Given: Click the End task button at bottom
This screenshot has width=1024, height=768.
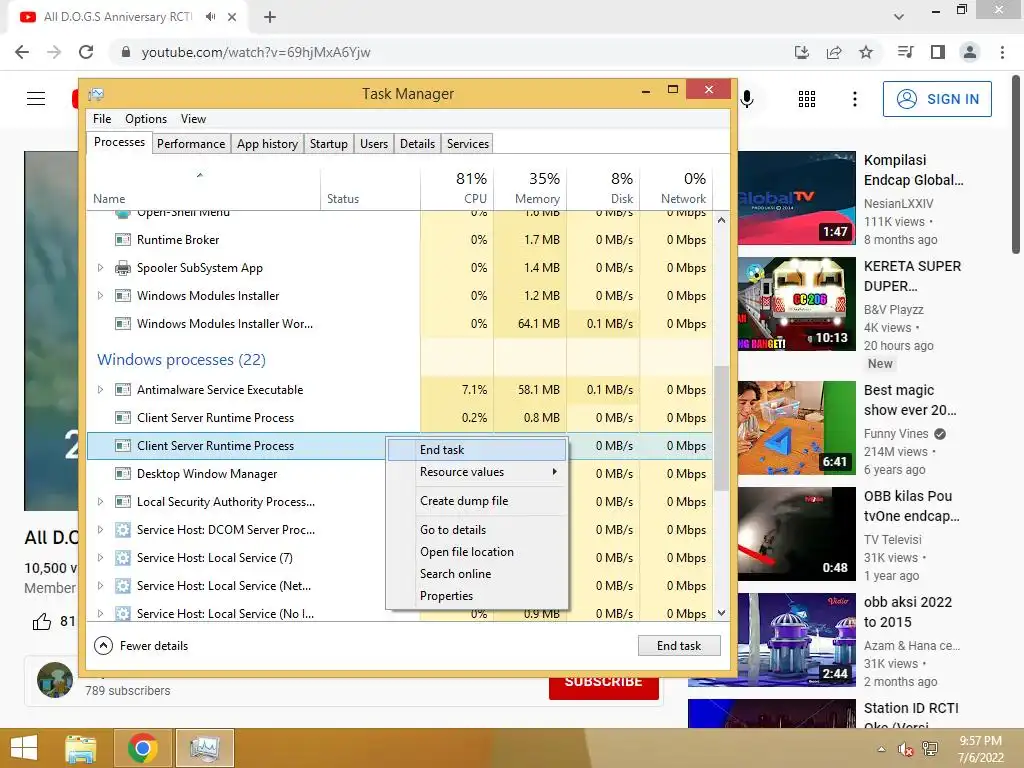Looking at the screenshot, I should [679, 646].
